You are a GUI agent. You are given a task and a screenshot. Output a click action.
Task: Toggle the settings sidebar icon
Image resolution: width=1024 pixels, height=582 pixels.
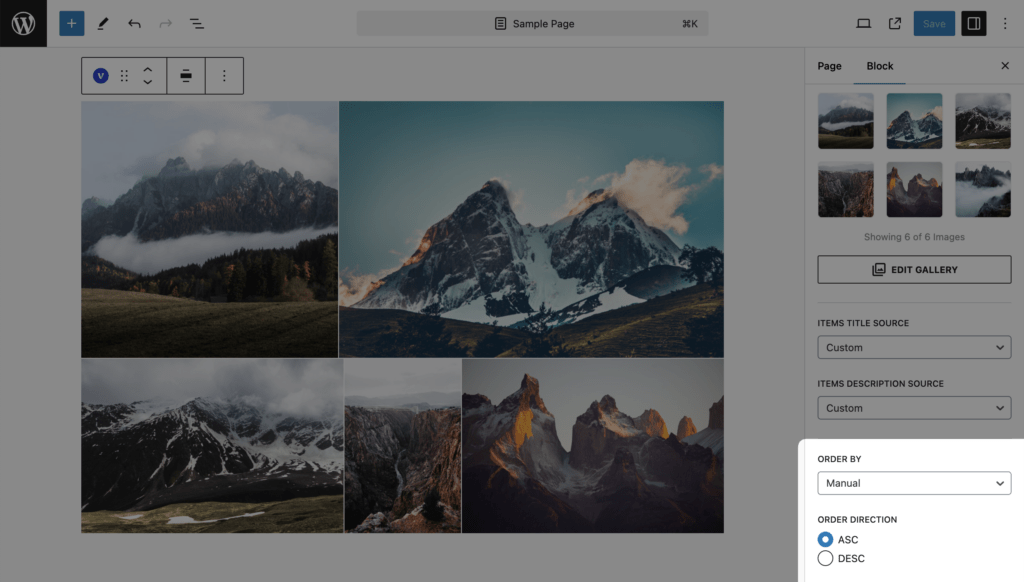point(973,24)
